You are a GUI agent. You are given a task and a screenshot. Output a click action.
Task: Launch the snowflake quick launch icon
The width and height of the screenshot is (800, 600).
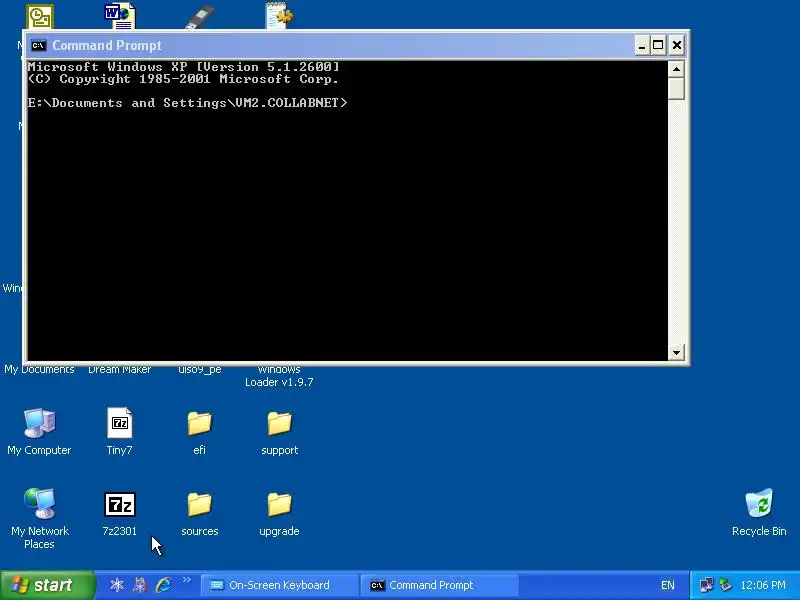pyautogui.click(x=117, y=585)
